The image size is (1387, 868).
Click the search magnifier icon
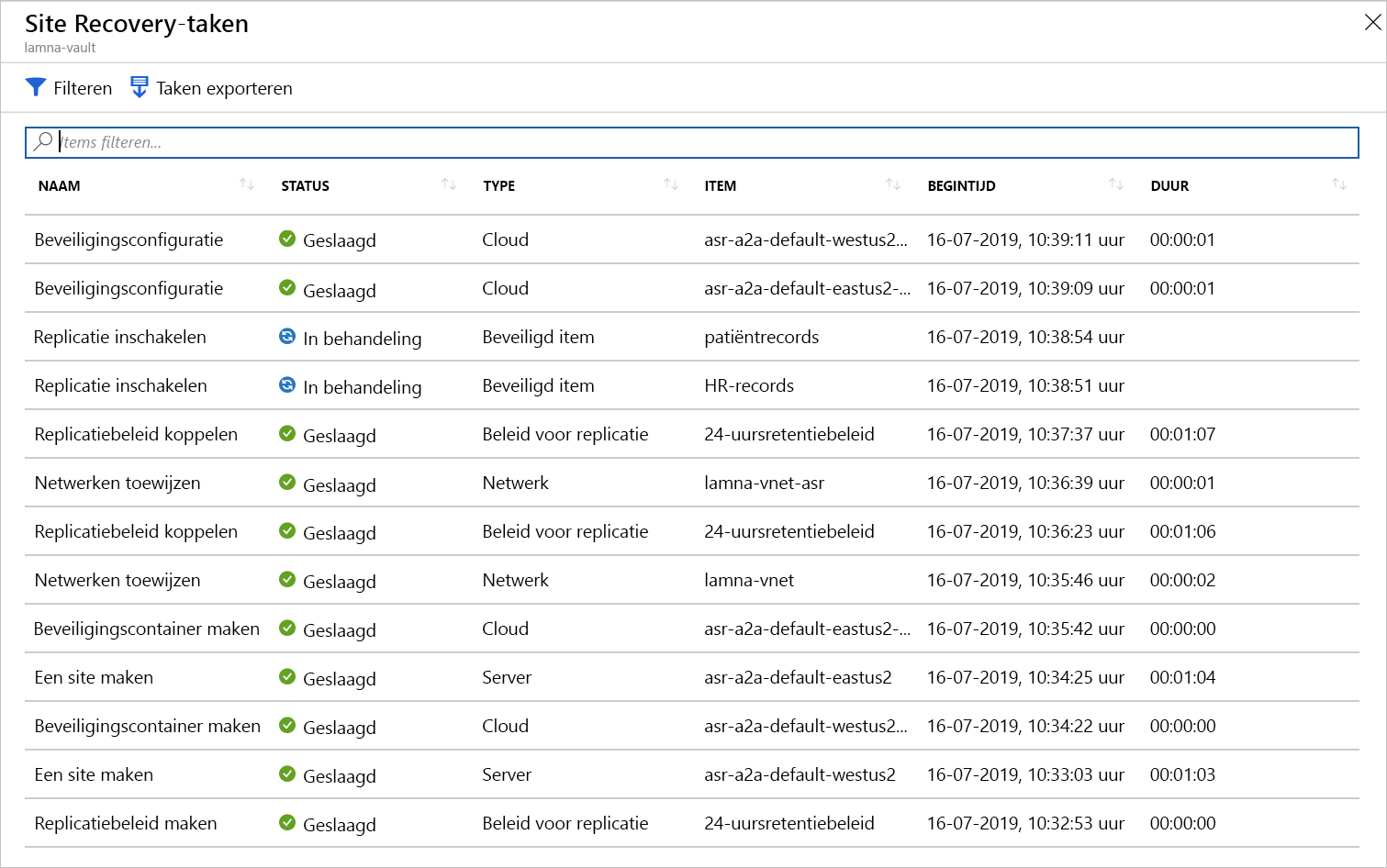pyautogui.click(x=43, y=141)
